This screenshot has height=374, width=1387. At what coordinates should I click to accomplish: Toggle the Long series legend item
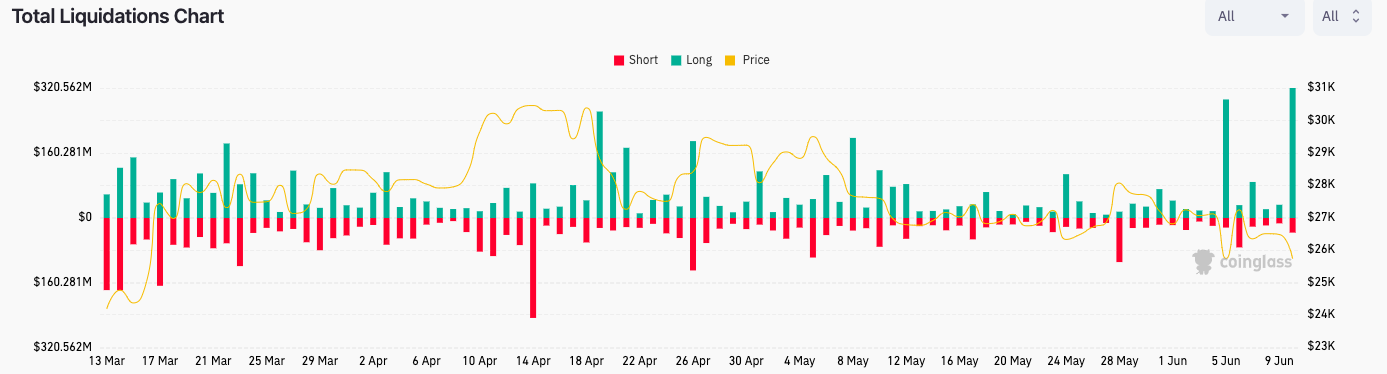(691, 60)
